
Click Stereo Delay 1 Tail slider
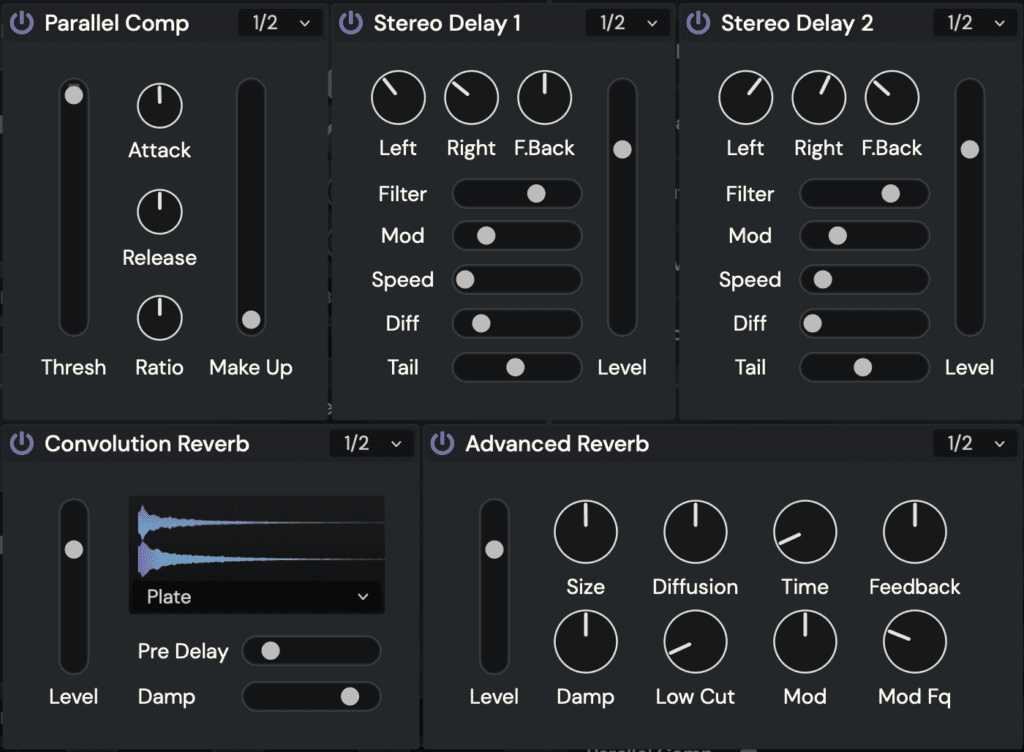click(517, 368)
